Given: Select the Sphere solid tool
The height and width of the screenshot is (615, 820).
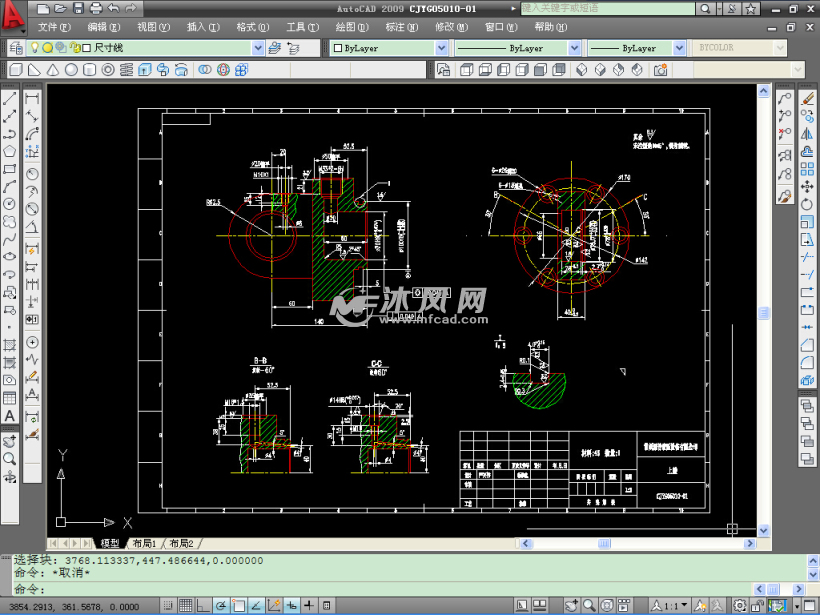Looking at the screenshot, I should click(71, 70).
